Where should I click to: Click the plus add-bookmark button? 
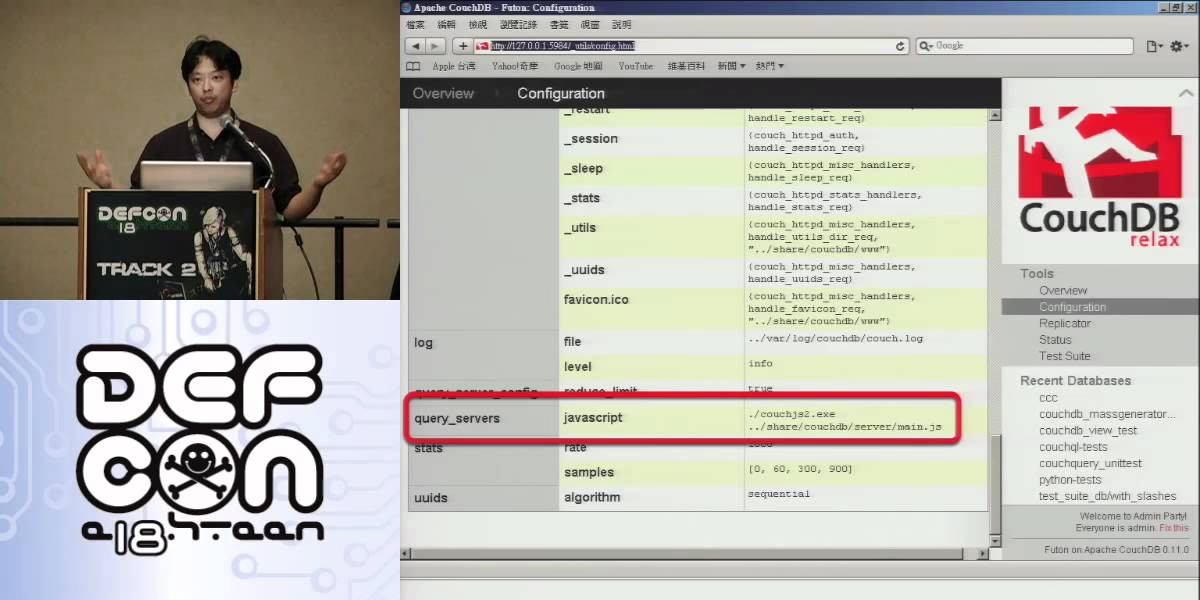coord(462,46)
